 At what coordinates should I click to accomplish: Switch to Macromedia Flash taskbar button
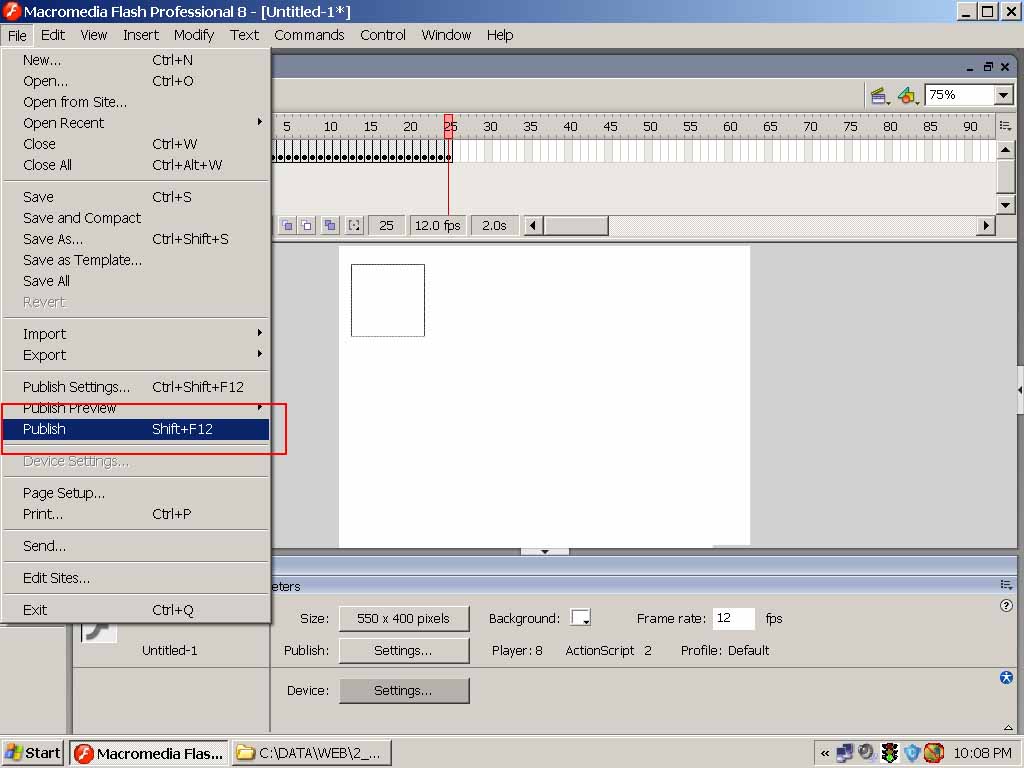pos(149,753)
